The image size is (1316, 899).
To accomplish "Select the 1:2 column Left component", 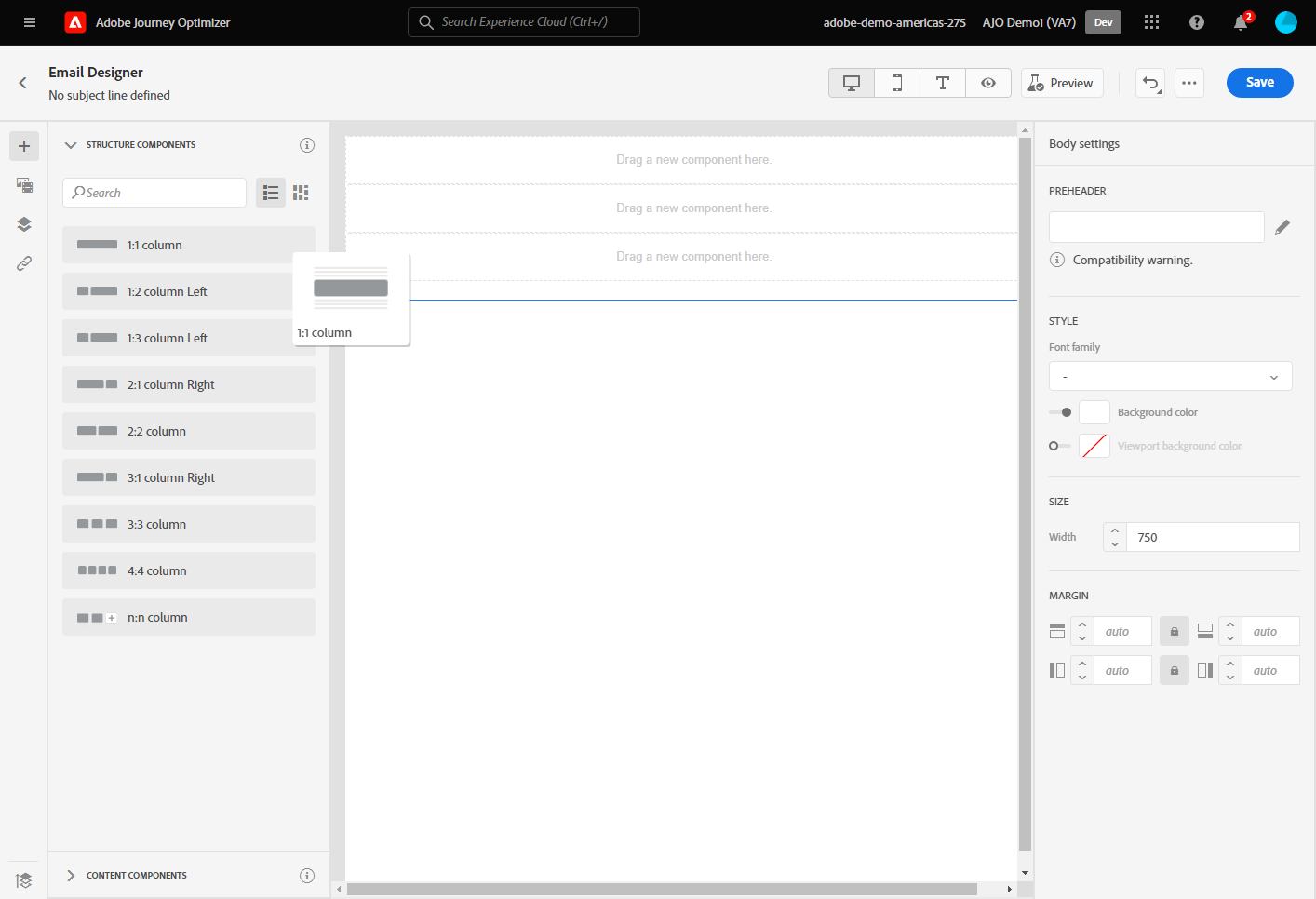I will [189, 291].
